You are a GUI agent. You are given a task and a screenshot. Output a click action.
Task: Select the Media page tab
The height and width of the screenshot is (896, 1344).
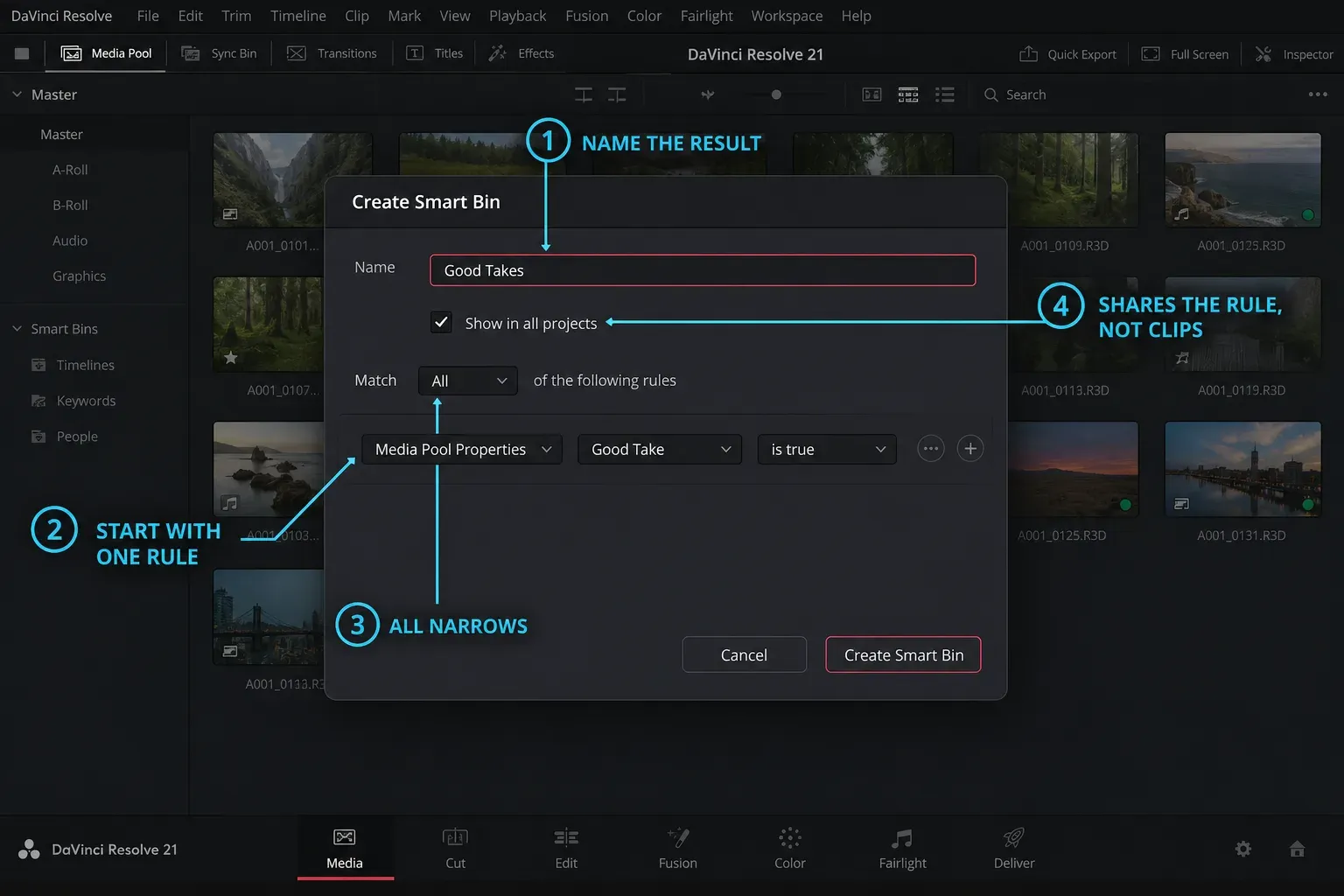coord(345,848)
